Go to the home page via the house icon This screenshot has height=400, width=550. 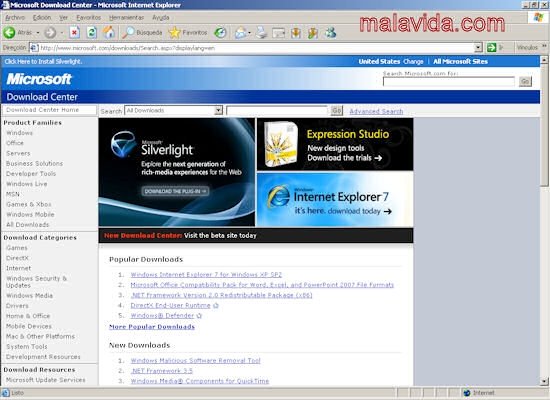click(x=109, y=33)
